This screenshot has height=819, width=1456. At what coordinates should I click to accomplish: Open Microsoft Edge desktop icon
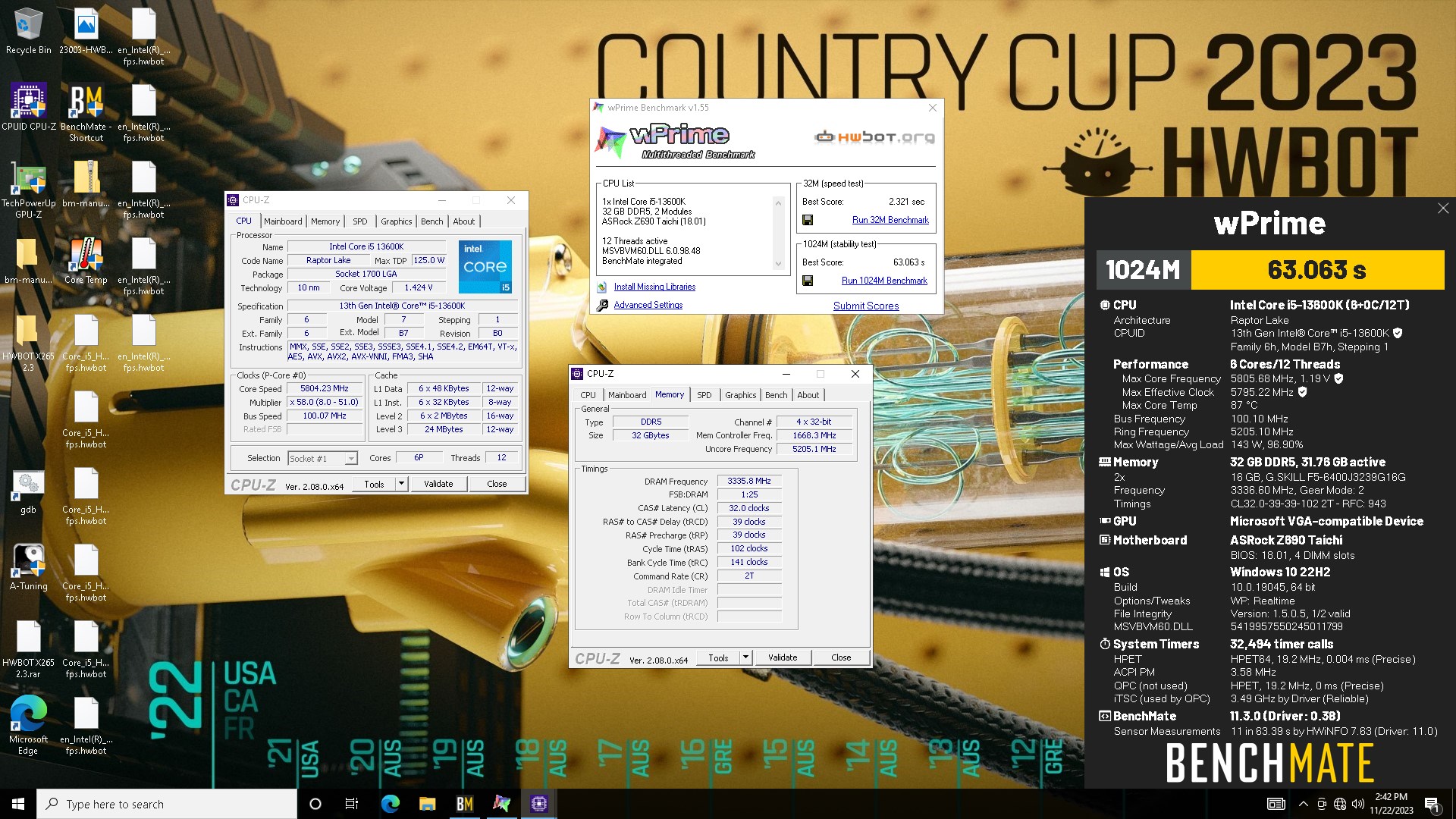tap(29, 725)
